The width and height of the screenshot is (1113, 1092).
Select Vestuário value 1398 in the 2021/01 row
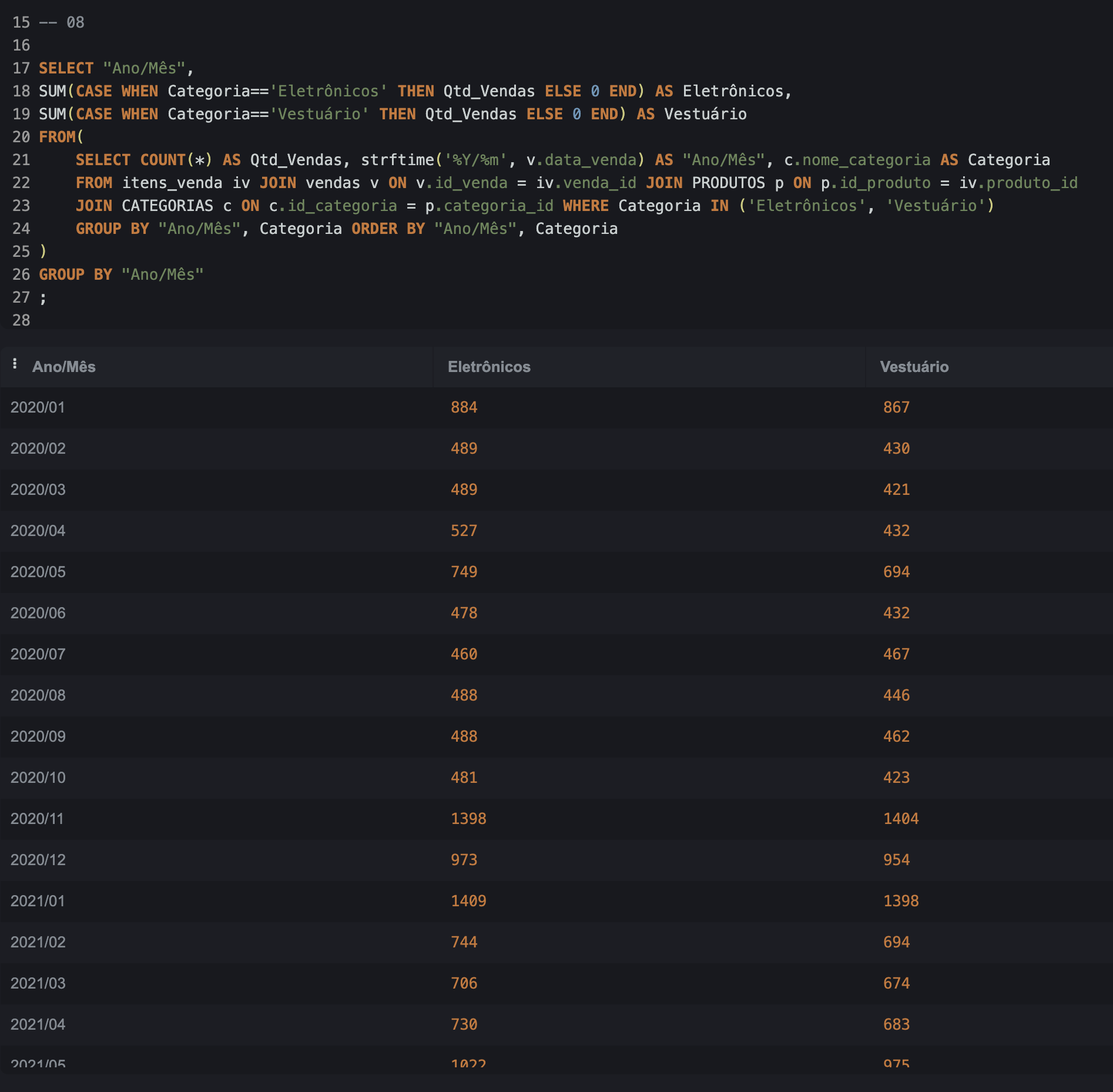901,901
